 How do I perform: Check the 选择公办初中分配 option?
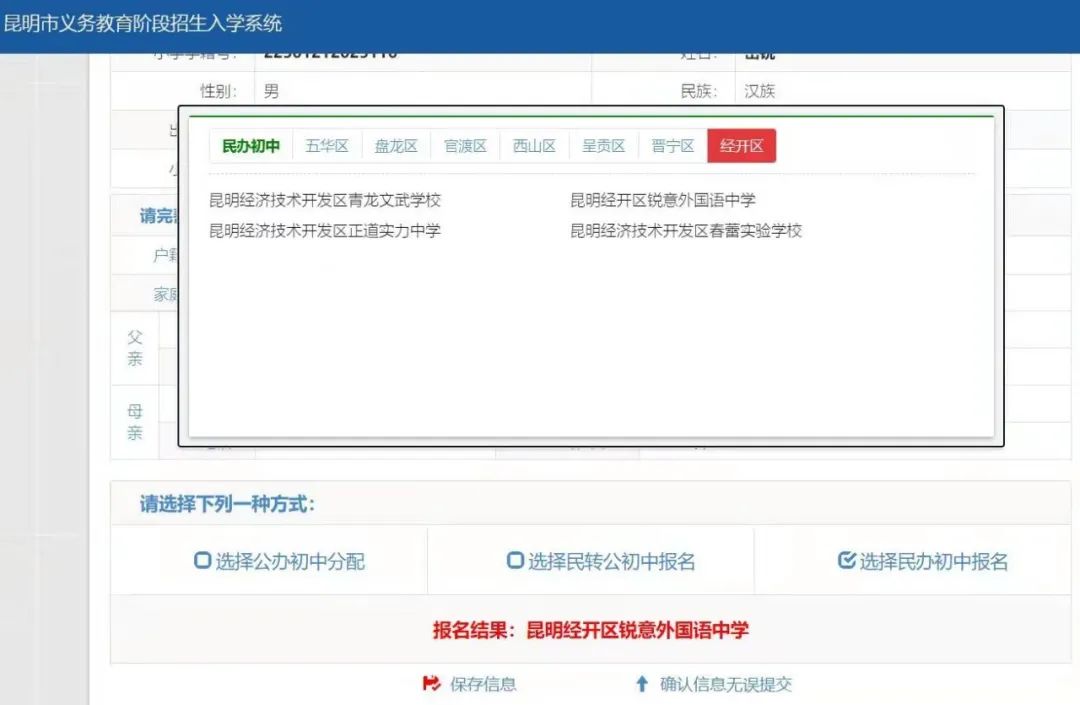[x=202, y=560]
